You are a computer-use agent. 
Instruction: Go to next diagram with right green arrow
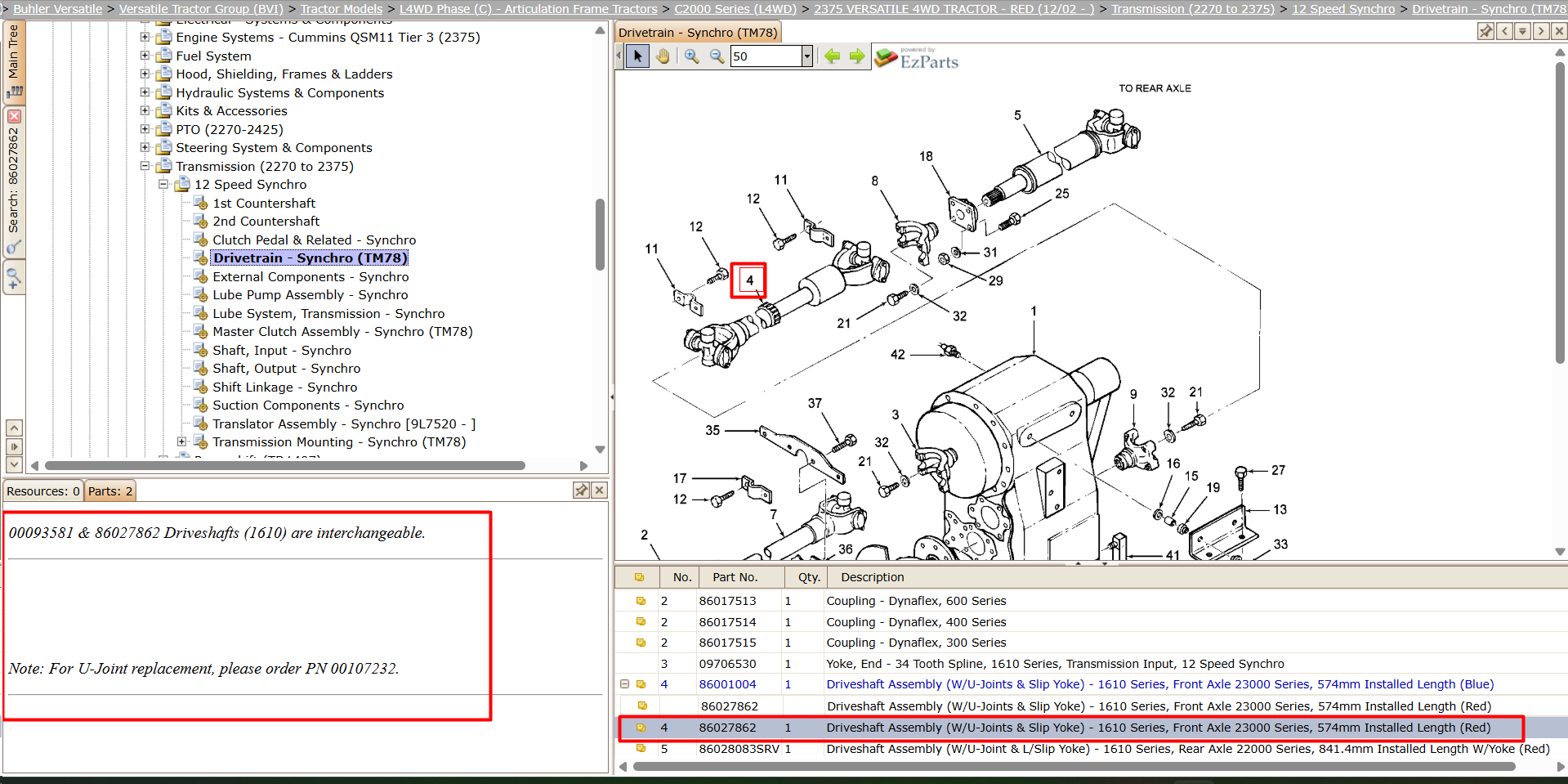coord(856,56)
